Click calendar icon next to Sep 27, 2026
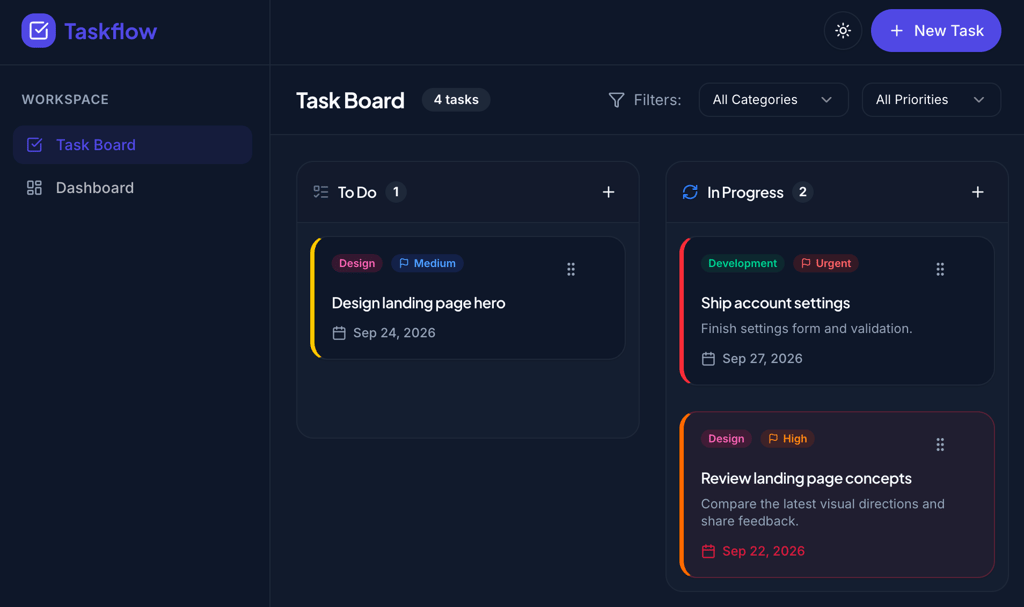This screenshot has width=1024, height=607. 708,359
